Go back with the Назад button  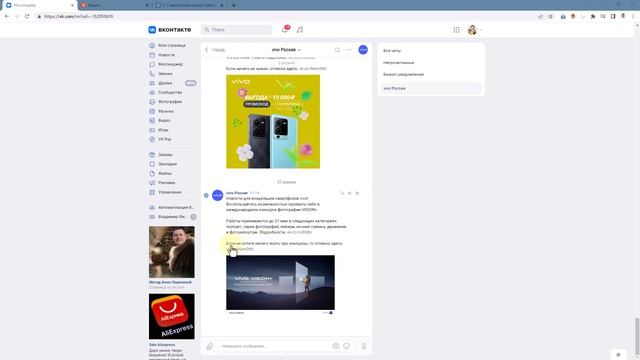pos(215,50)
